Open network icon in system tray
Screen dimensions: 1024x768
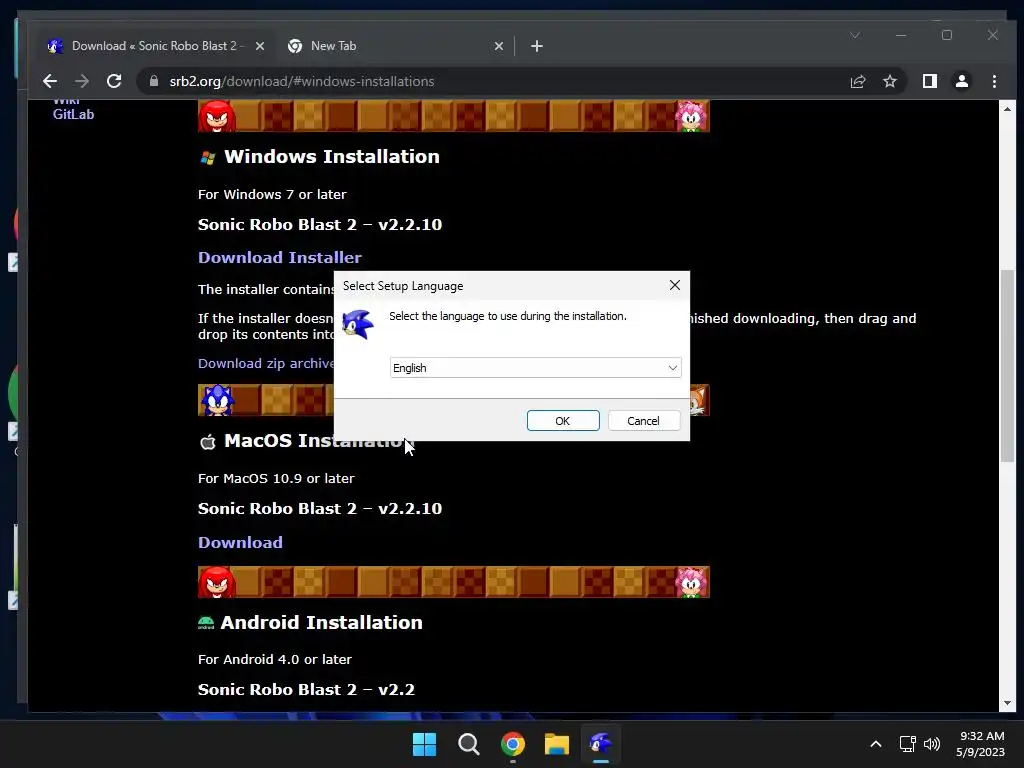(x=907, y=744)
